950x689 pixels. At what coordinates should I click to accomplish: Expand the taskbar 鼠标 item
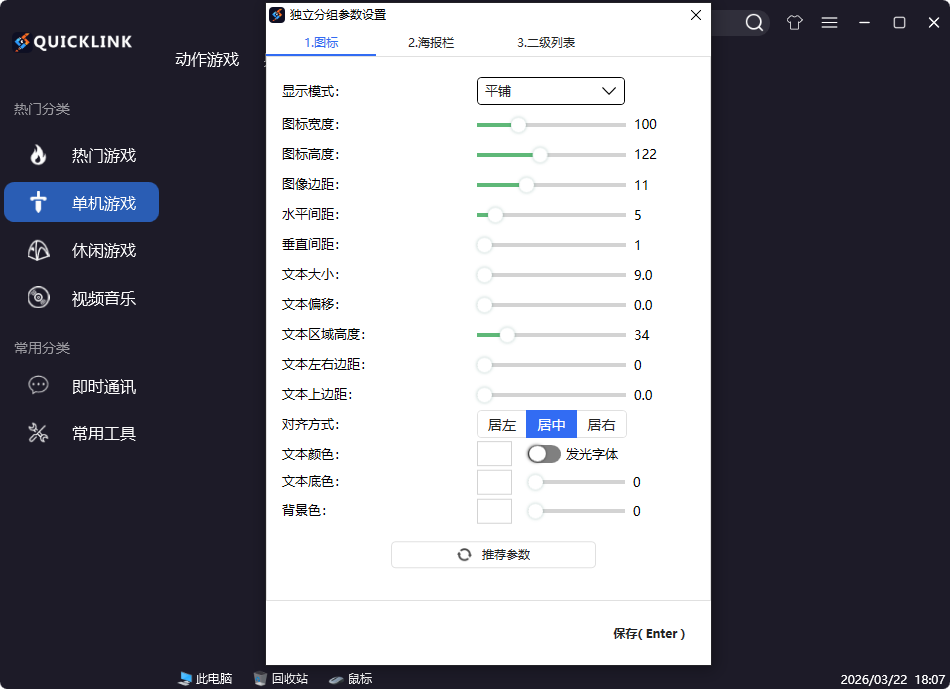(350, 678)
